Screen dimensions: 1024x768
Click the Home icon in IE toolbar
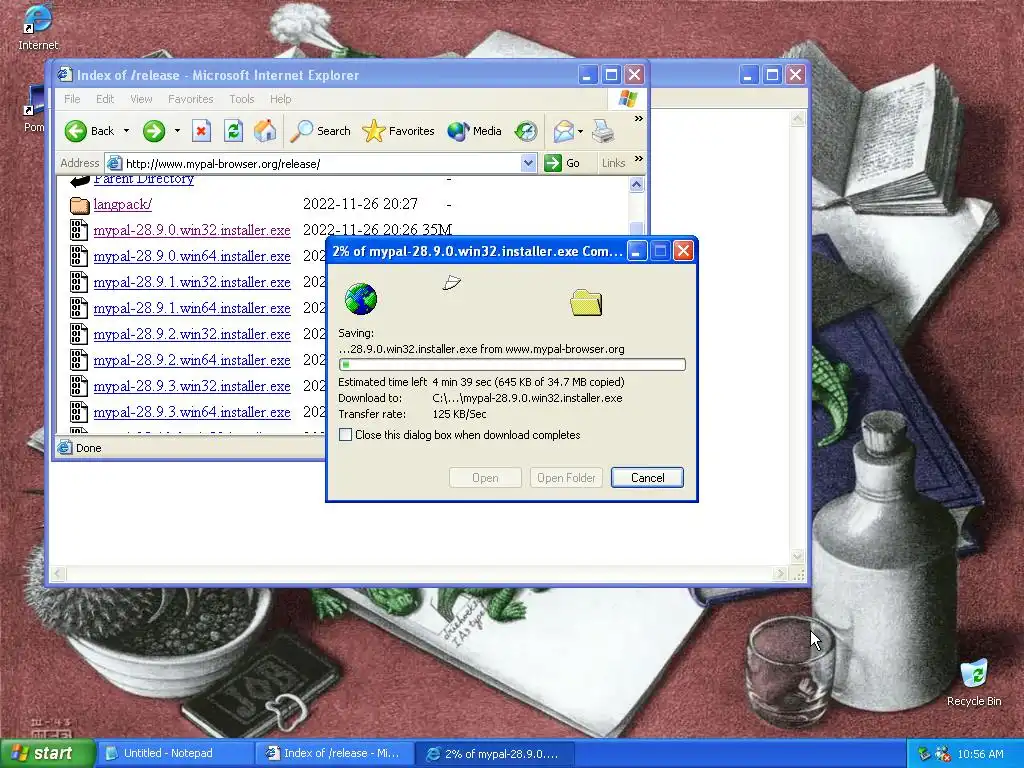point(265,131)
